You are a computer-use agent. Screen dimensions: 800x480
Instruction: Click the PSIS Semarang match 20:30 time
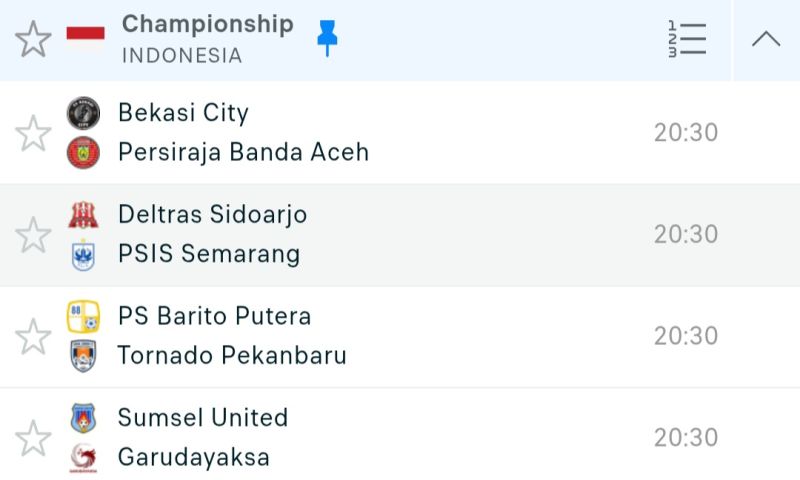pos(686,234)
